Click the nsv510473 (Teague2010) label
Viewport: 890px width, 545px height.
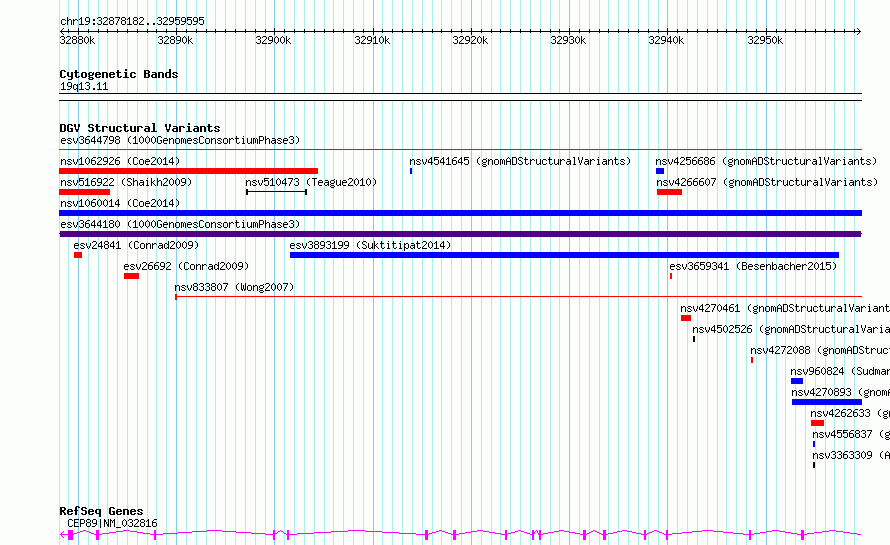[x=311, y=182]
